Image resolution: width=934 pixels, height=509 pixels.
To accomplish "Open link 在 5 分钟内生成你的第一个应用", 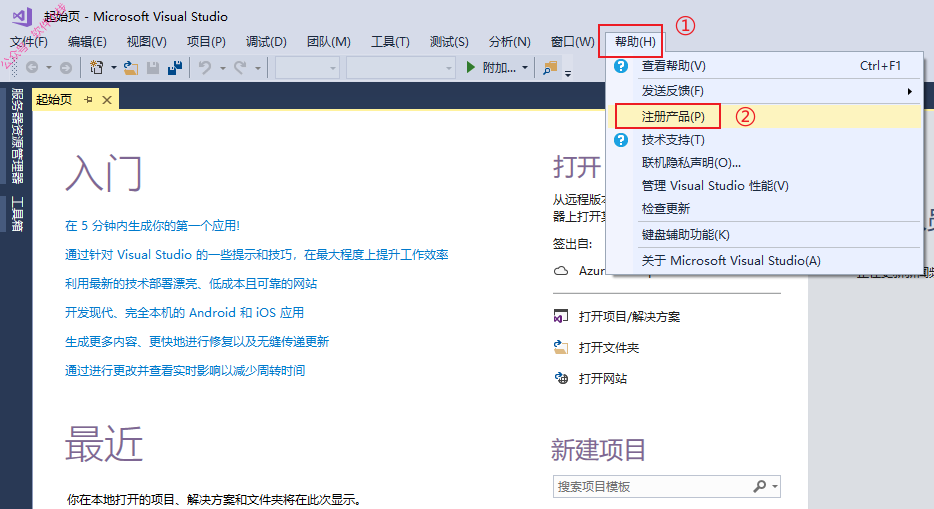I will 152,226.
